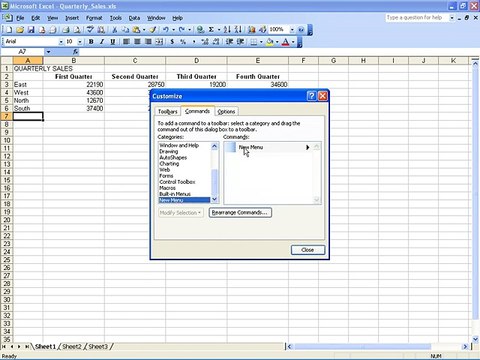Select the Format Painter brush
Viewport: 480px width, 360px height.
pos(153,30)
